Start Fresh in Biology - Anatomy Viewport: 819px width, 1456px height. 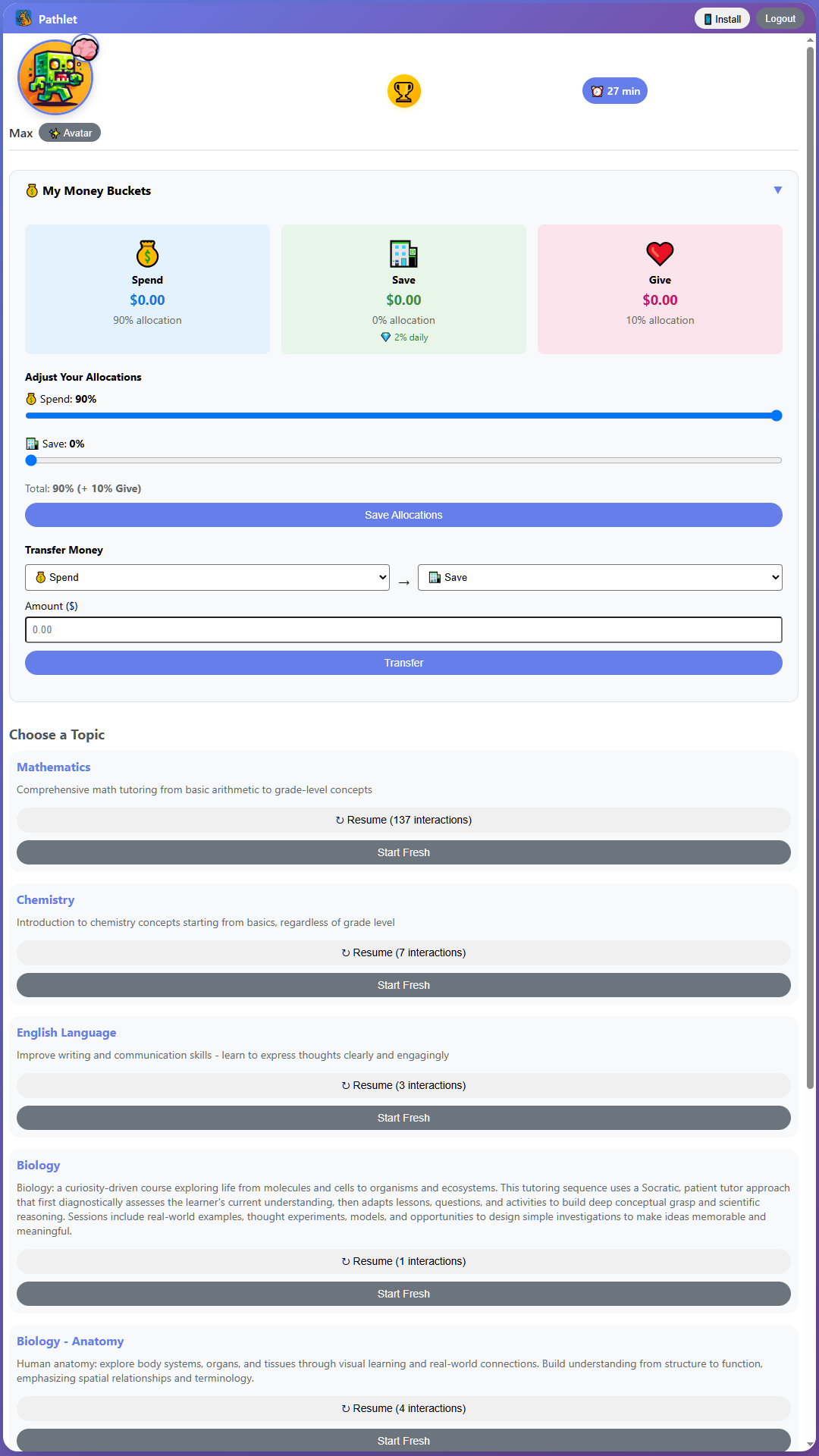click(403, 1441)
